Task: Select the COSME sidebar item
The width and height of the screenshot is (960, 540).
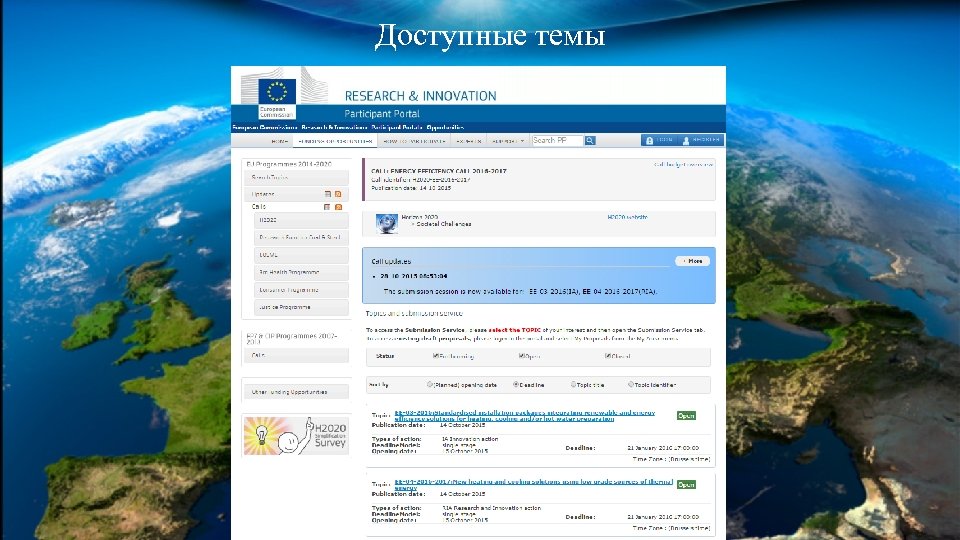Action: pyautogui.click(x=301, y=255)
